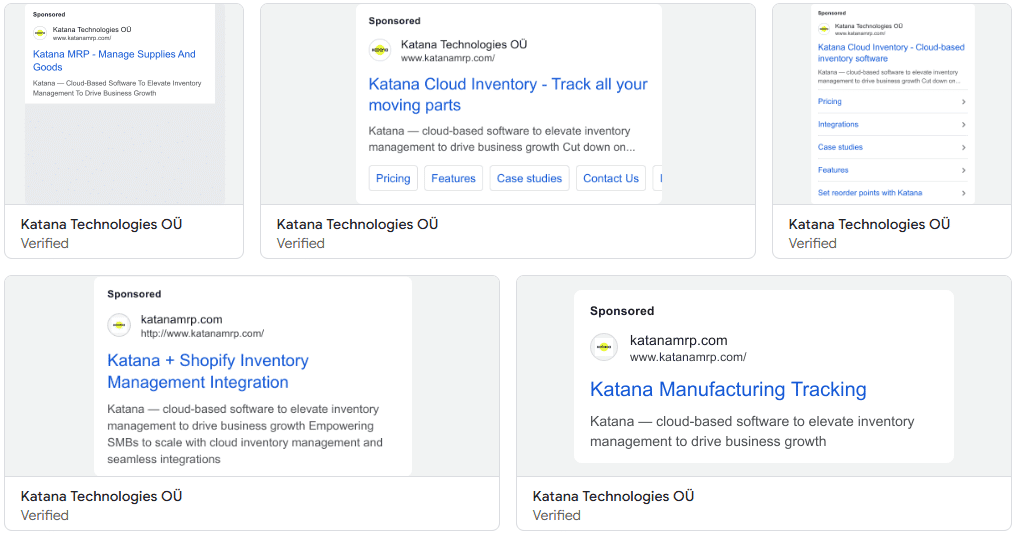The height and width of the screenshot is (535, 1014).
Task: Click 'Katana Technologies OÜ' label under Manufacturing Tracking ad
Action: point(613,496)
